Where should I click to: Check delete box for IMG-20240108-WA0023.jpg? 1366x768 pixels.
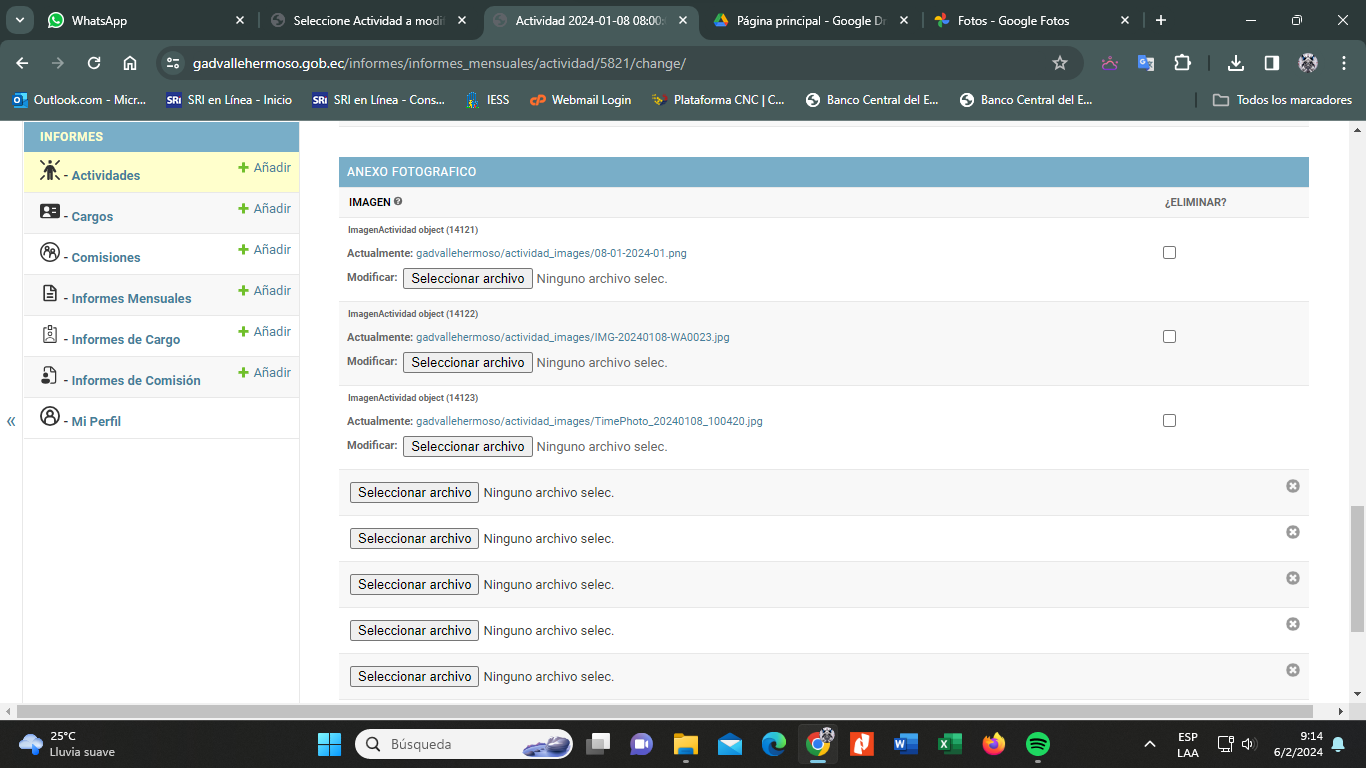(1169, 337)
